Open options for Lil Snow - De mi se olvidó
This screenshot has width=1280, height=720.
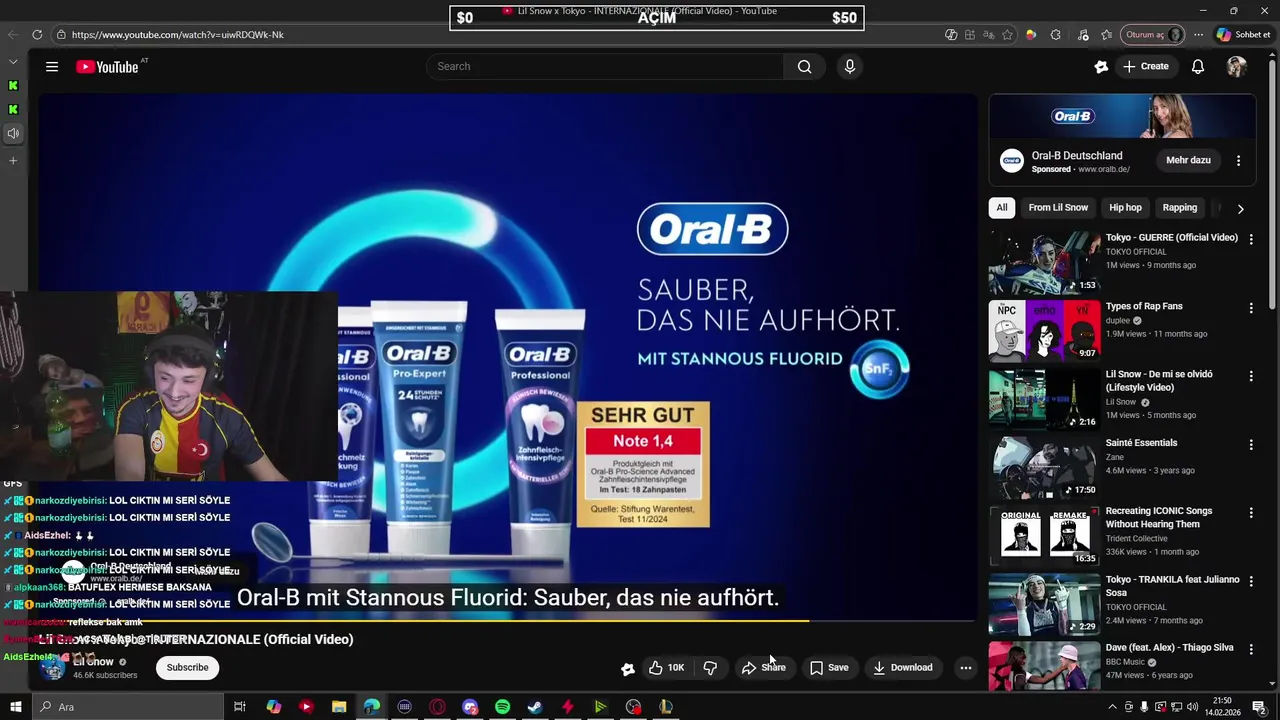click(1250, 376)
